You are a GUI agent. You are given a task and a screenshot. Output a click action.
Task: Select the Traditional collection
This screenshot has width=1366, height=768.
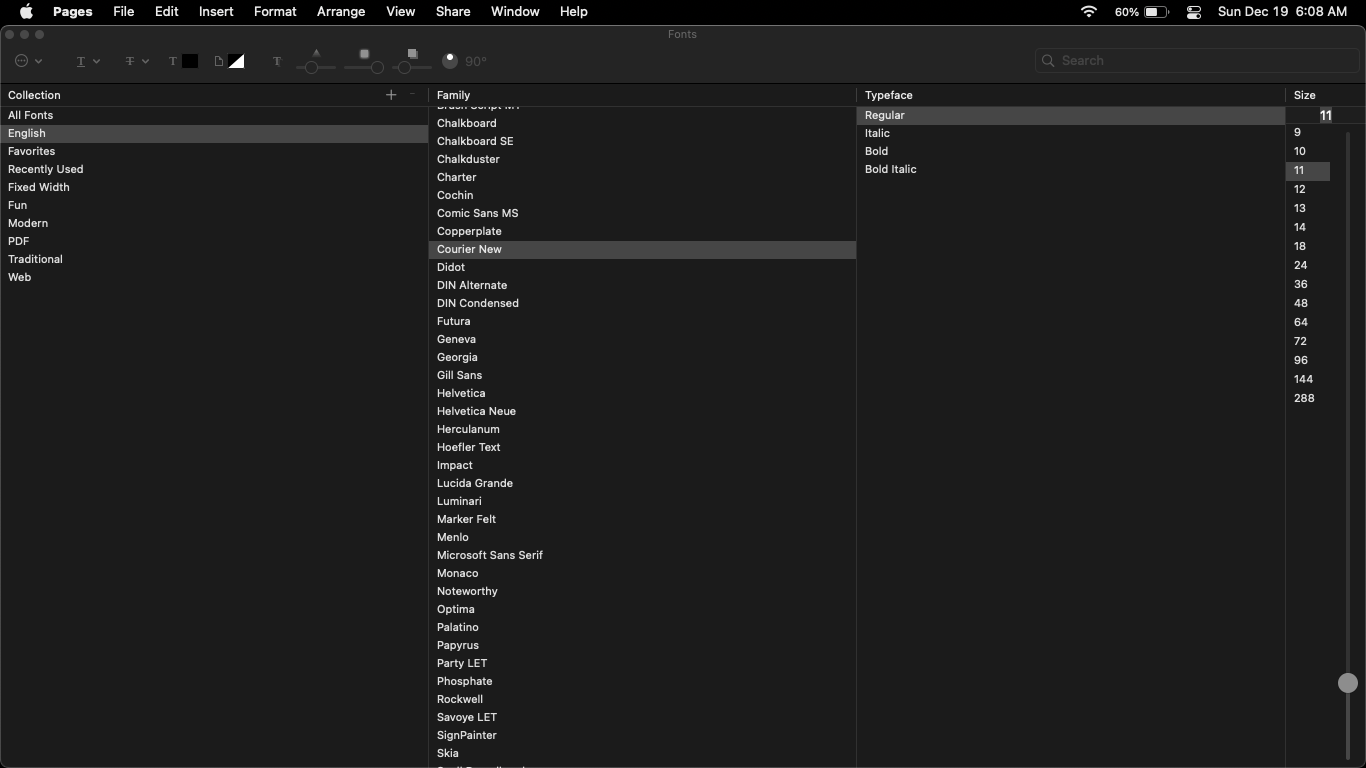click(x=214, y=259)
